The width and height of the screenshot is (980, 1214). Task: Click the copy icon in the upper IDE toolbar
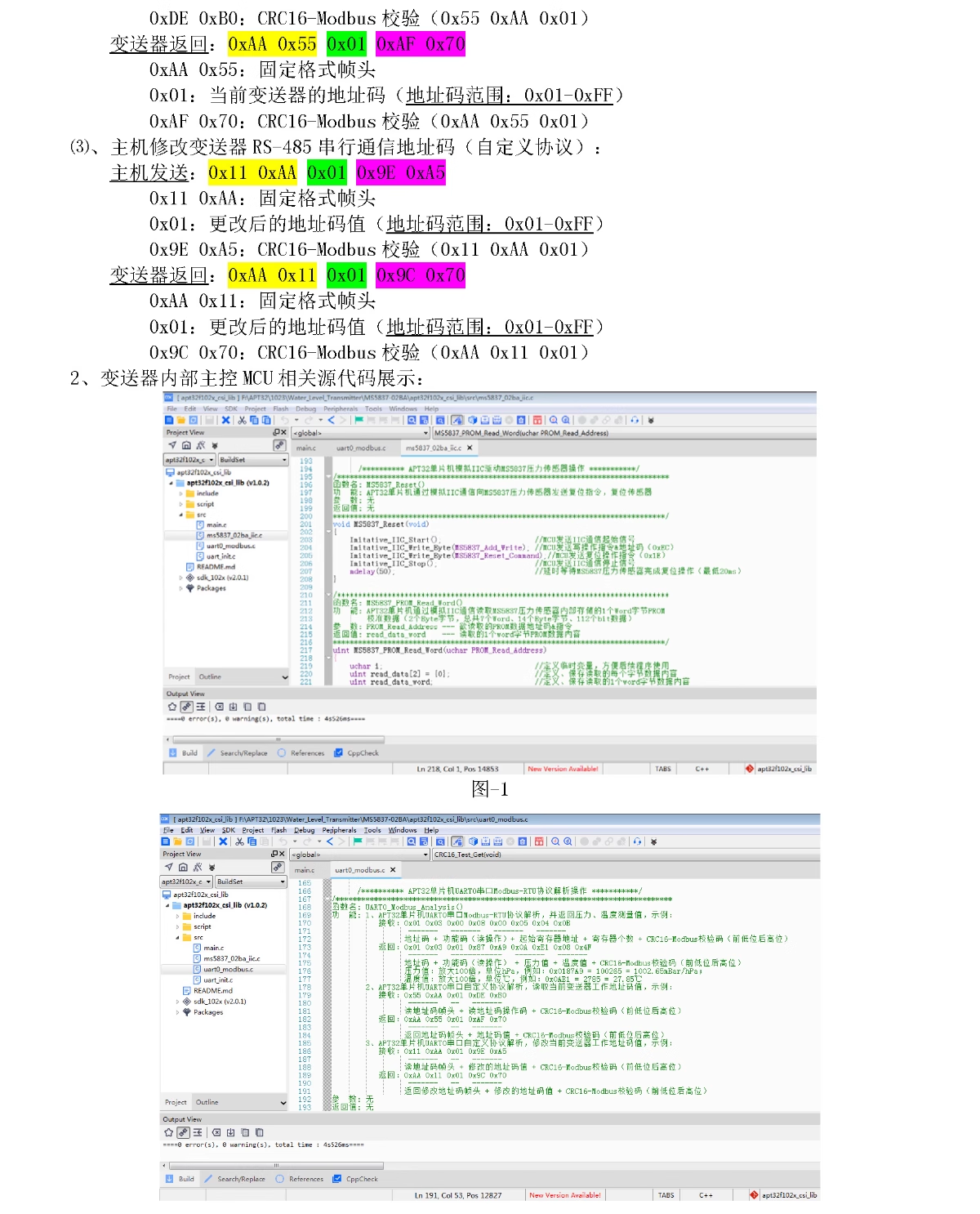click(254, 420)
